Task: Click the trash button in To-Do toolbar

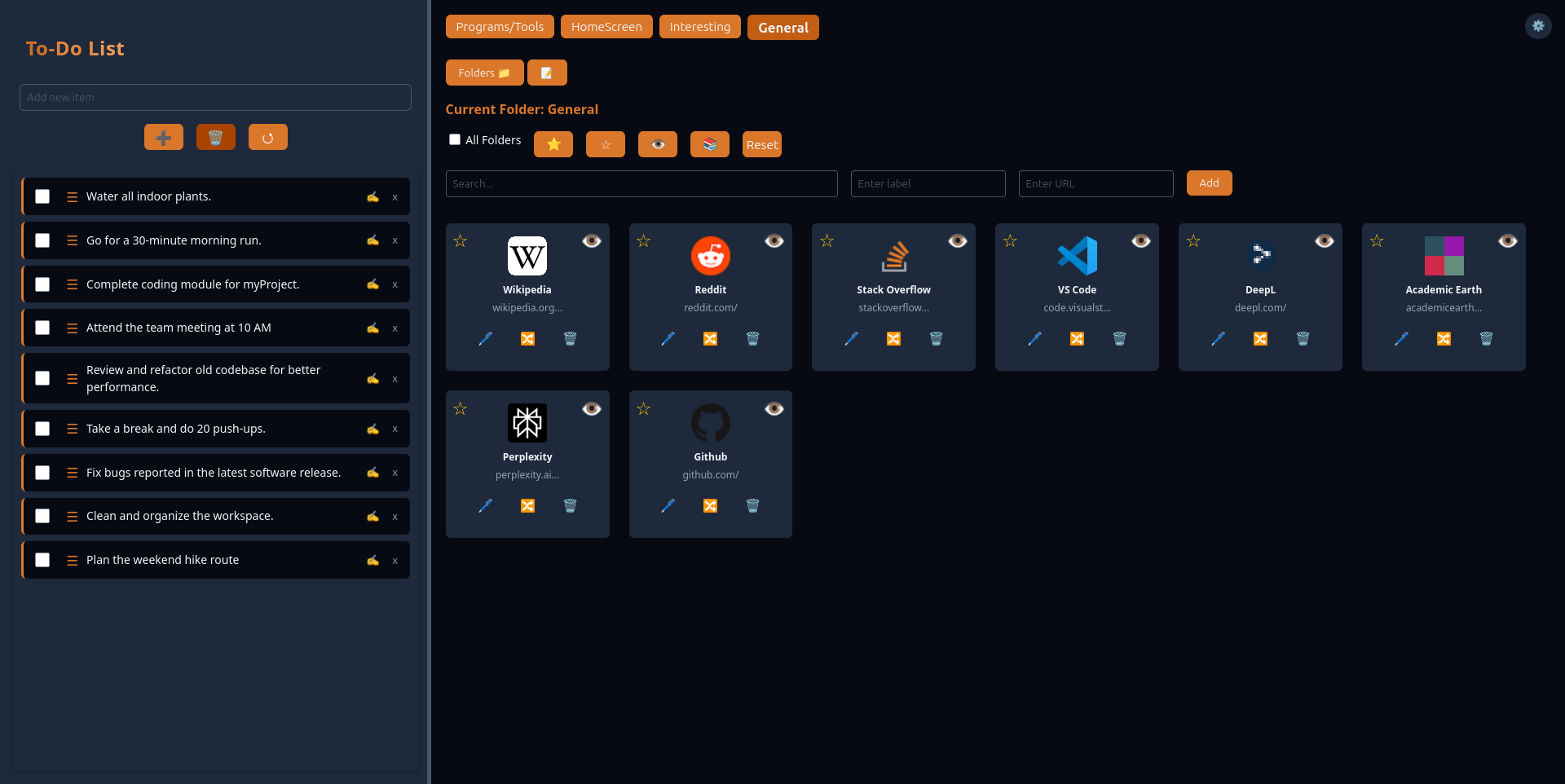Action: click(215, 138)
